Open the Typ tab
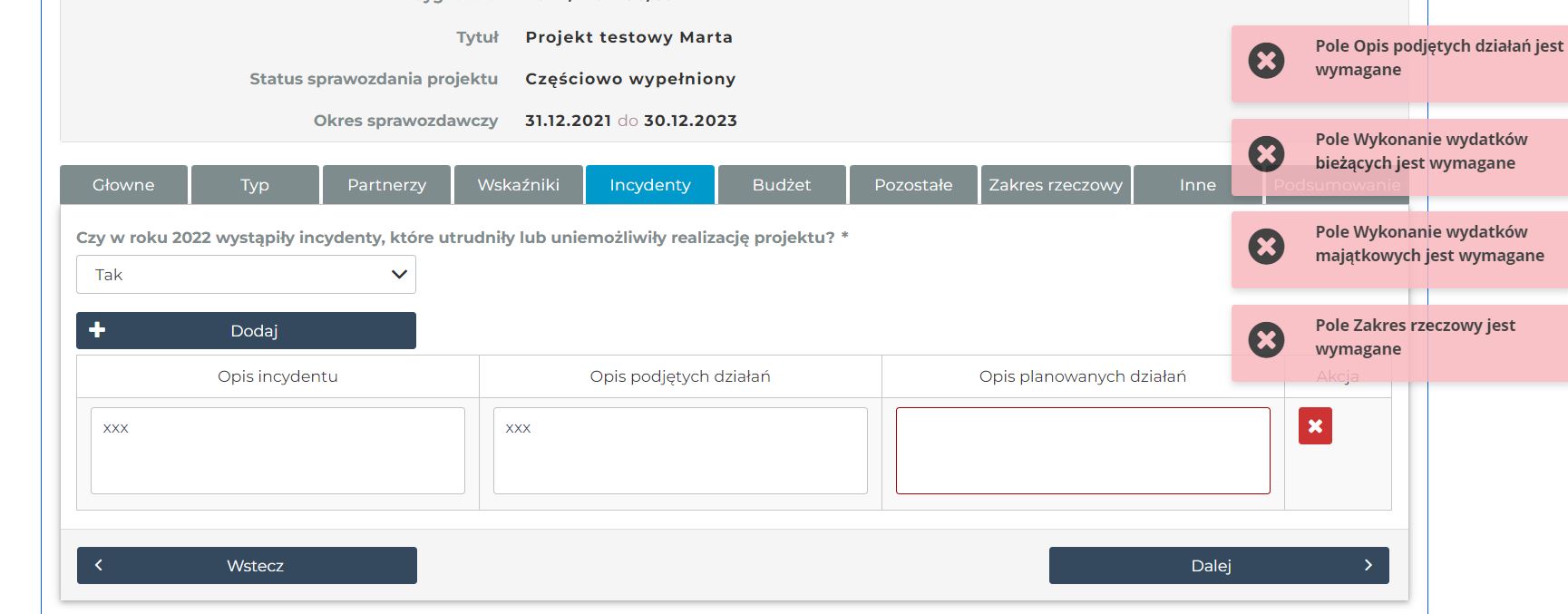The height and width of the screenshot is (614, 1568). click(x=255, y=185)
